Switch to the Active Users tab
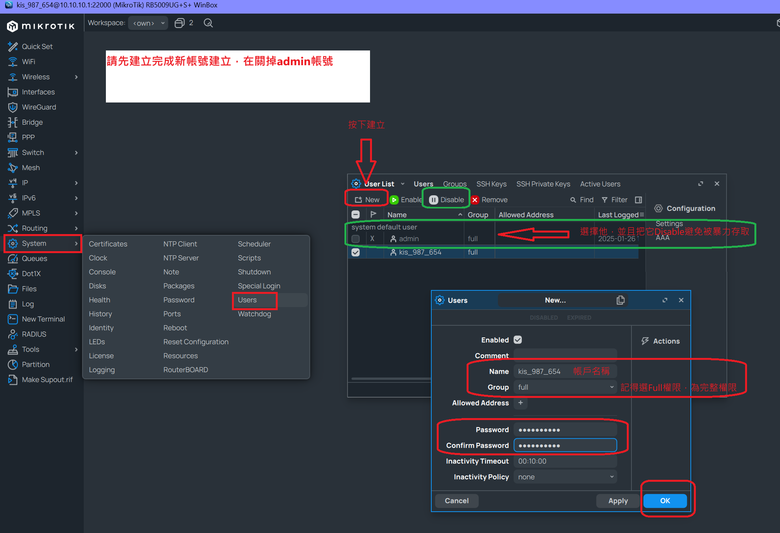The image size is (780, 533). coord(600,184)
